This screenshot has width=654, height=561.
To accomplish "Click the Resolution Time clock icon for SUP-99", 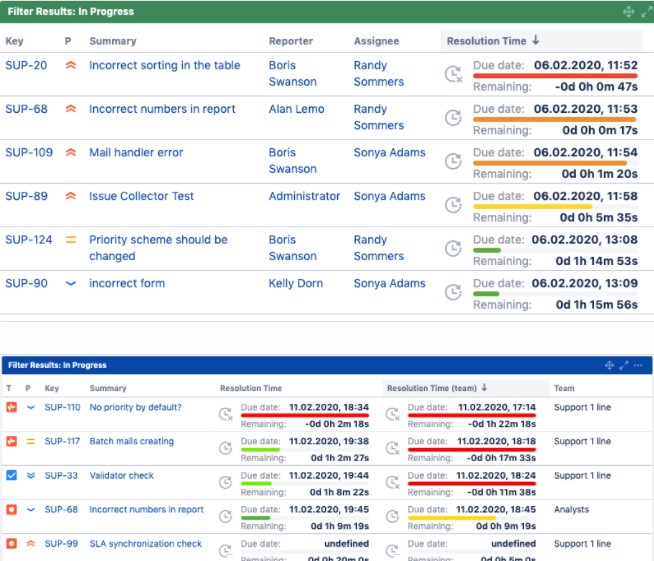I will point(226,551).
